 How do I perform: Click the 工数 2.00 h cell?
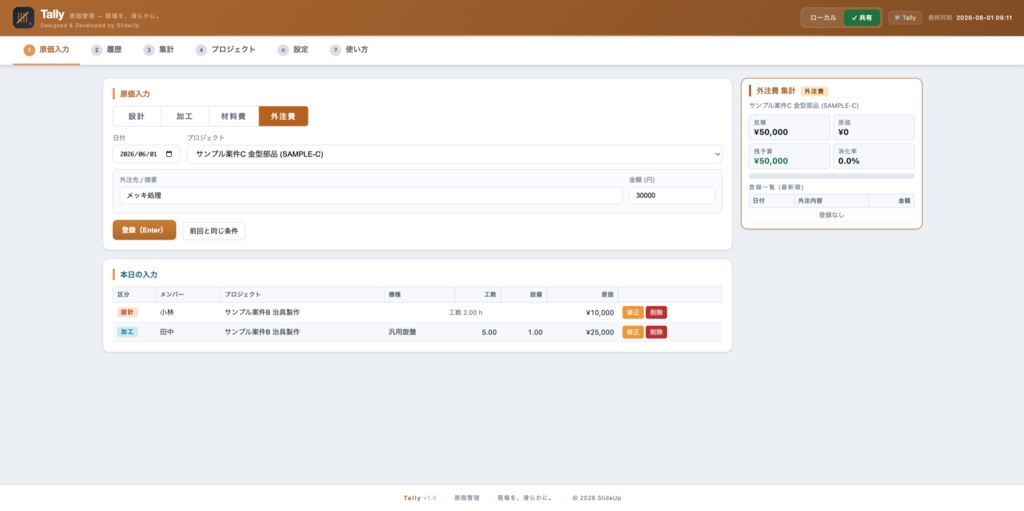pyautogui.click(x=466, y=312)
